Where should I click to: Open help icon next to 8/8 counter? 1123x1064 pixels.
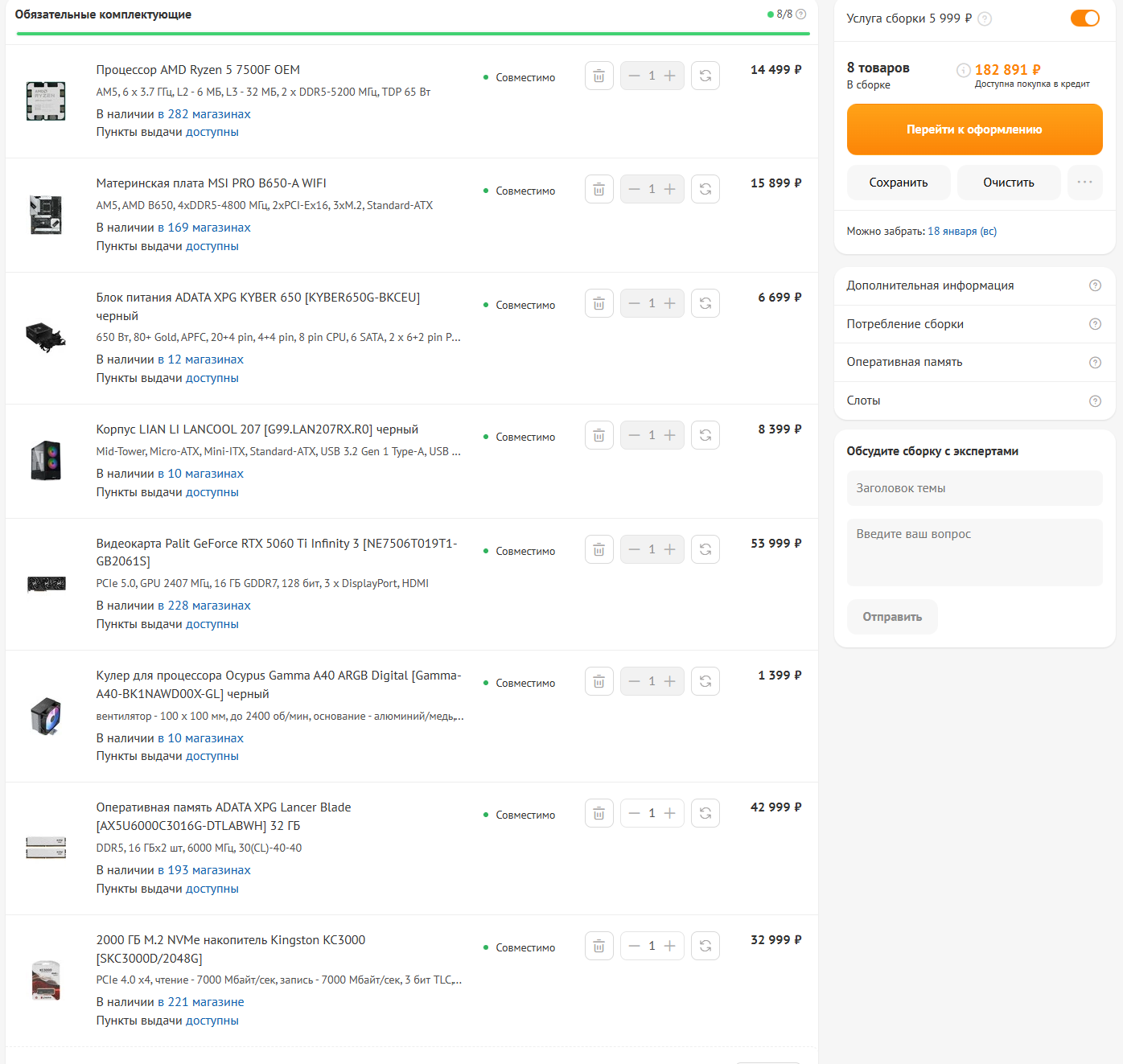click(801, 14)
